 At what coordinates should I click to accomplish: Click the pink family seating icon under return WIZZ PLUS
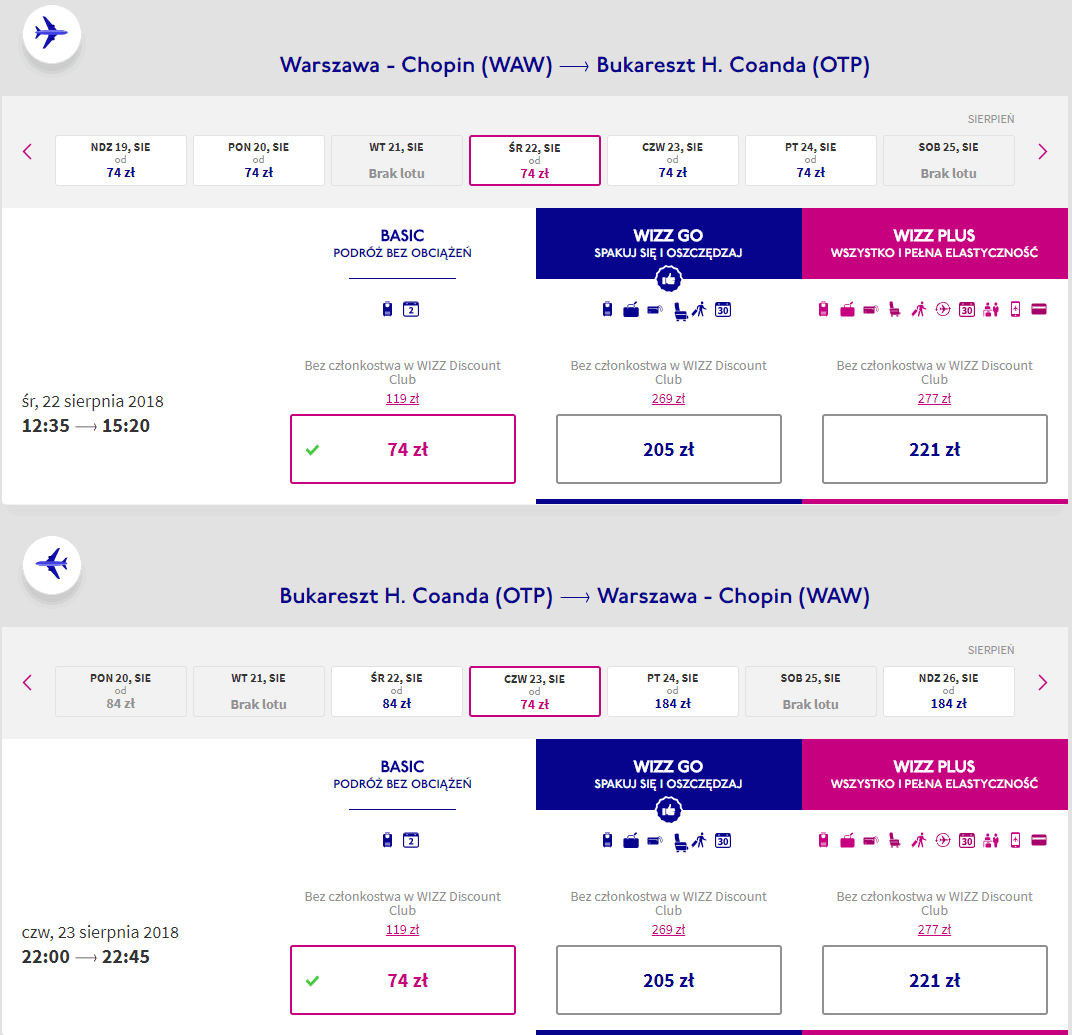tap(991, 841)
